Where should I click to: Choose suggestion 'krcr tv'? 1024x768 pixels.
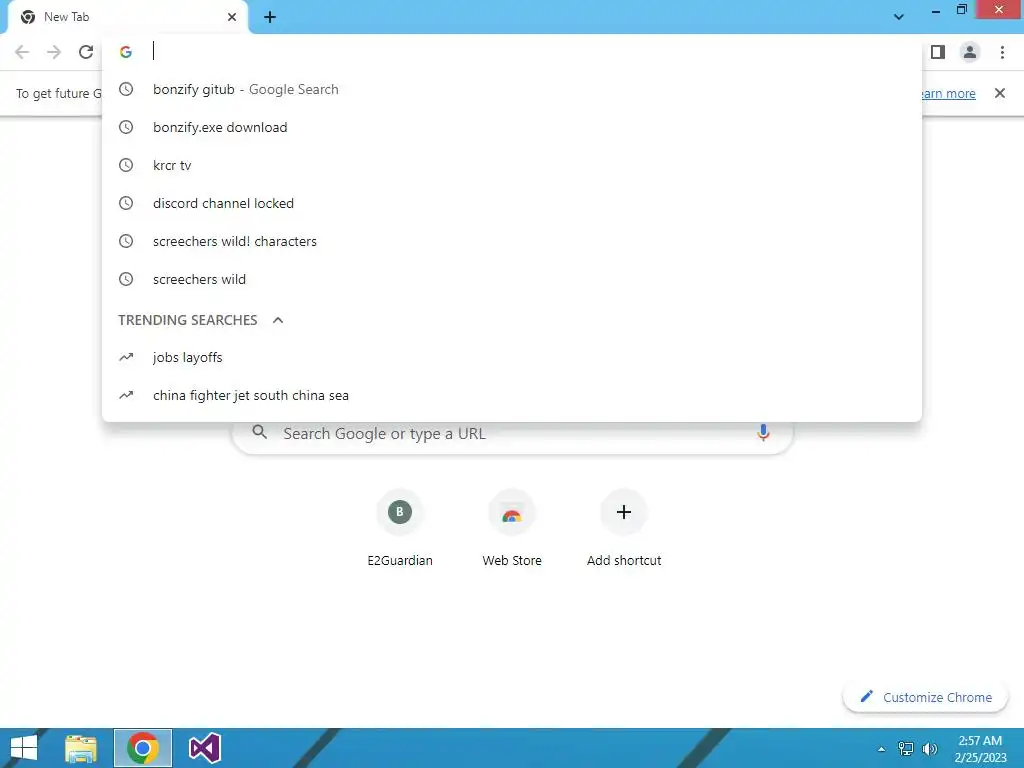click(512, 165)
